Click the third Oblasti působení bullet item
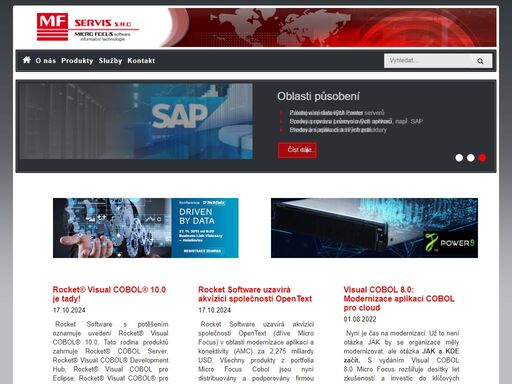 point(338,130)
